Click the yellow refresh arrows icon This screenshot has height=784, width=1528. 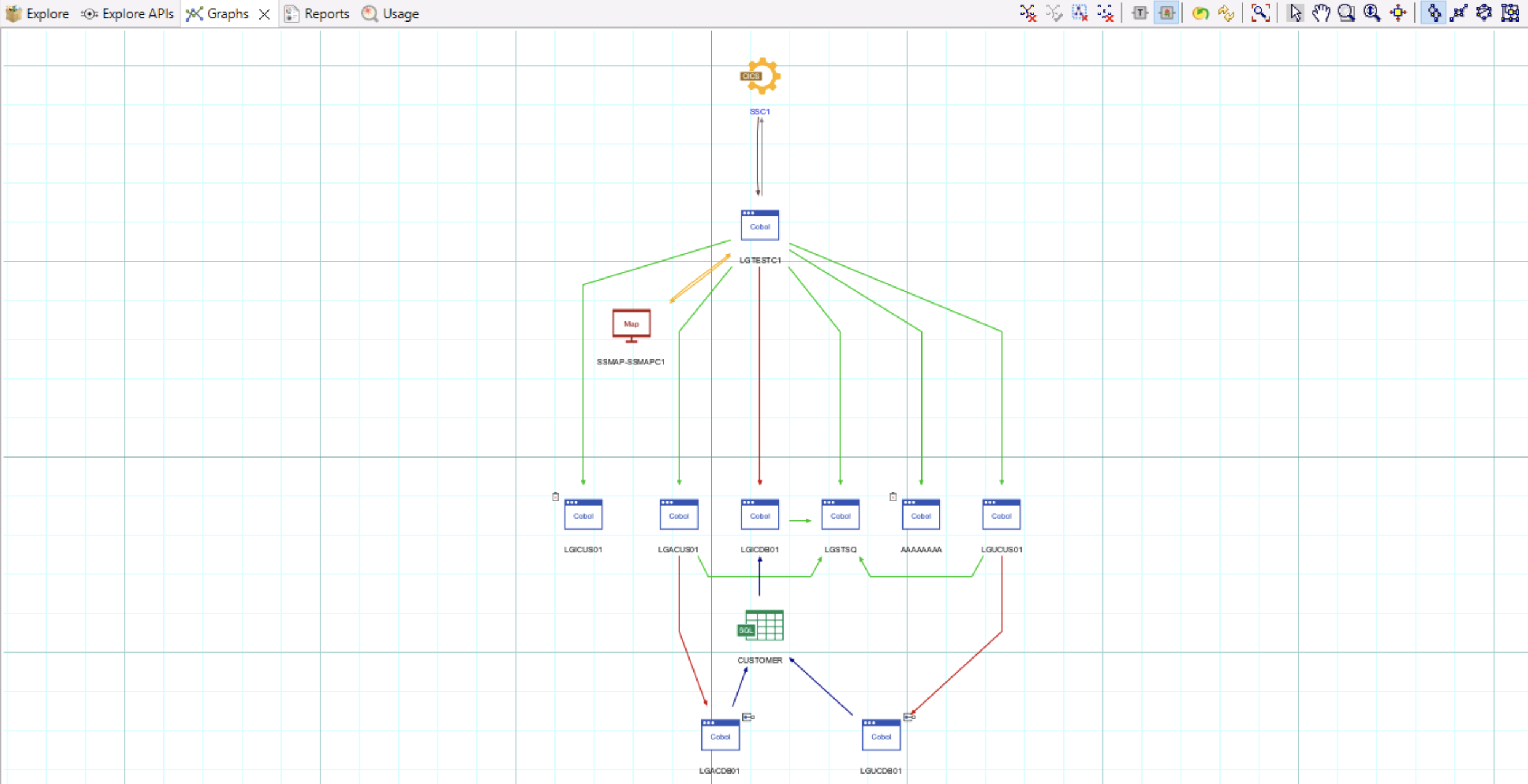[1226, 13]
